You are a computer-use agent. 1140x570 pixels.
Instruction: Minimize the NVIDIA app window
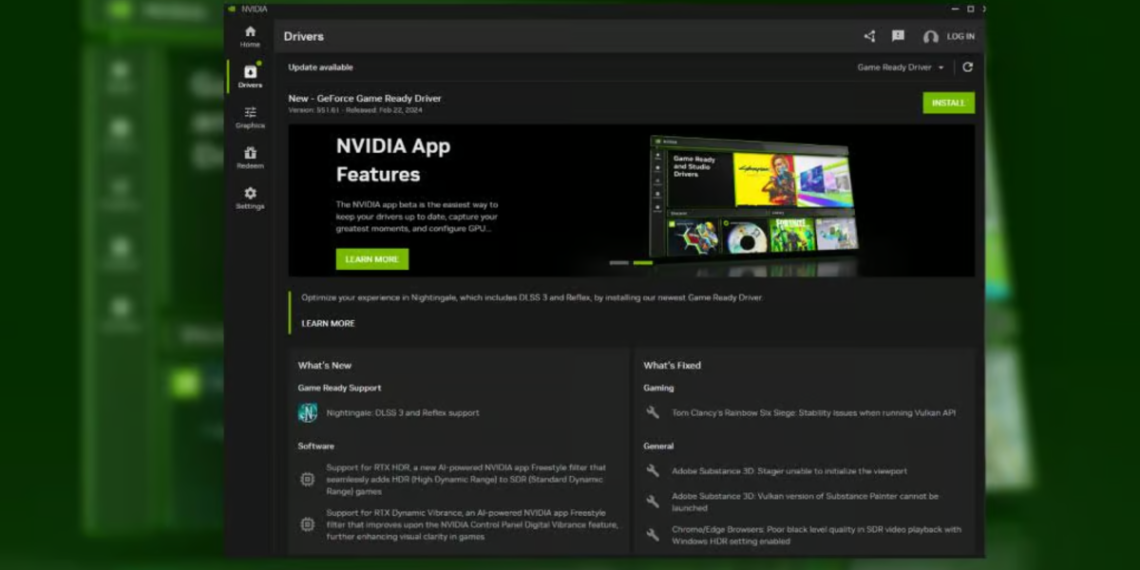tap(955, 9)
